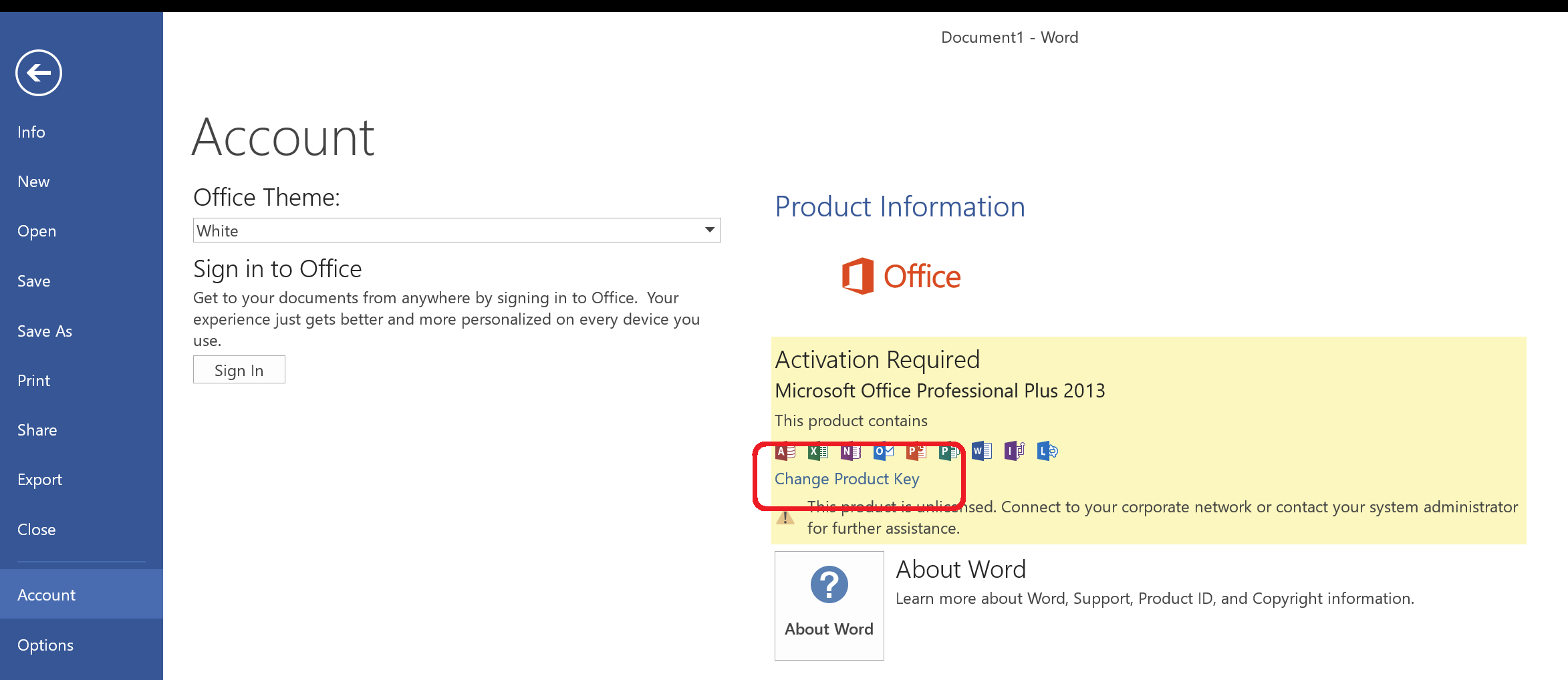Click the Lync product icon
The width and height of the screenshot is (1568, 680).
tap(1047, 452)
